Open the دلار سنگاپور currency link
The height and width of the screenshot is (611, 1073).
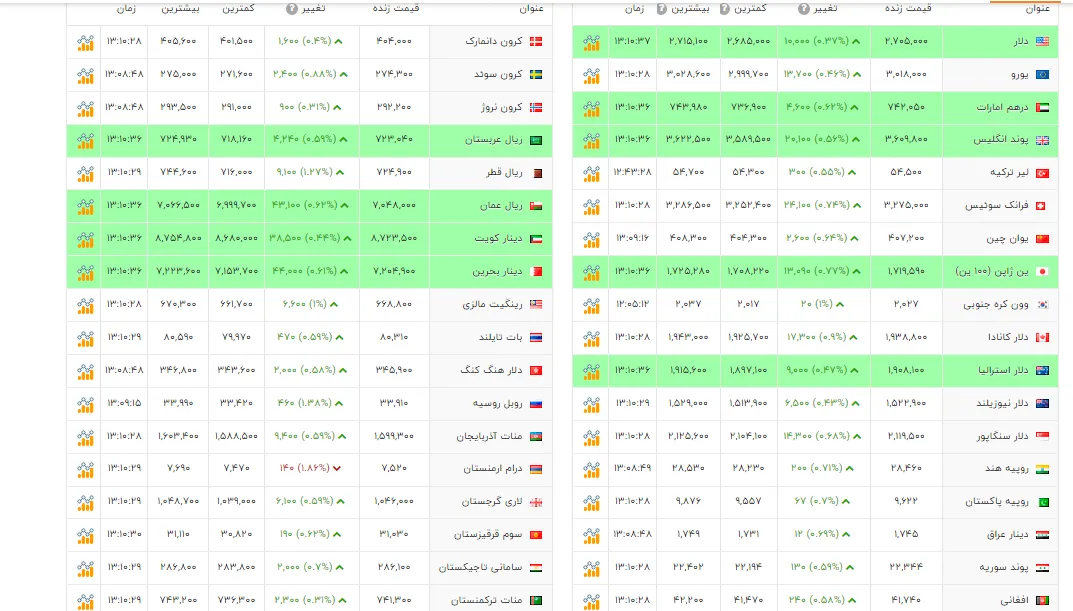pos(1003,436)
